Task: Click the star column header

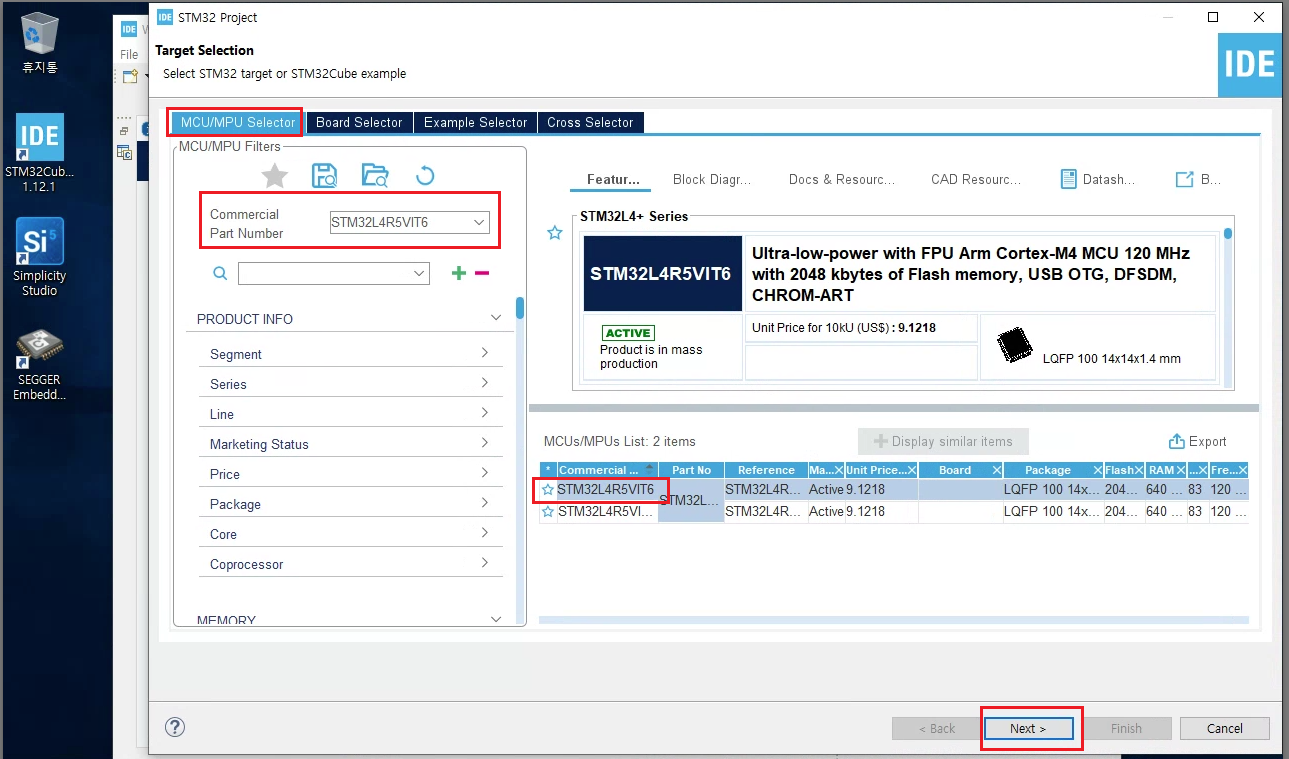Action: [548, 470]
